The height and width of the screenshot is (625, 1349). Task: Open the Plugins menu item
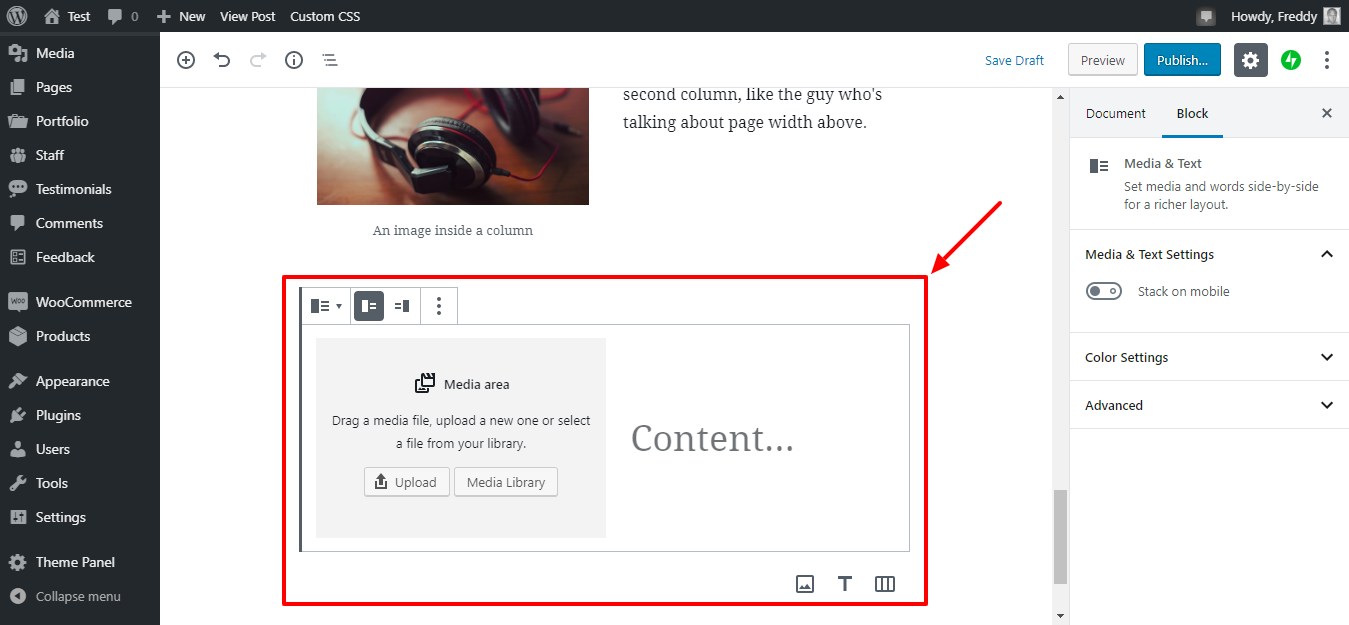click(x=80, y=415)
